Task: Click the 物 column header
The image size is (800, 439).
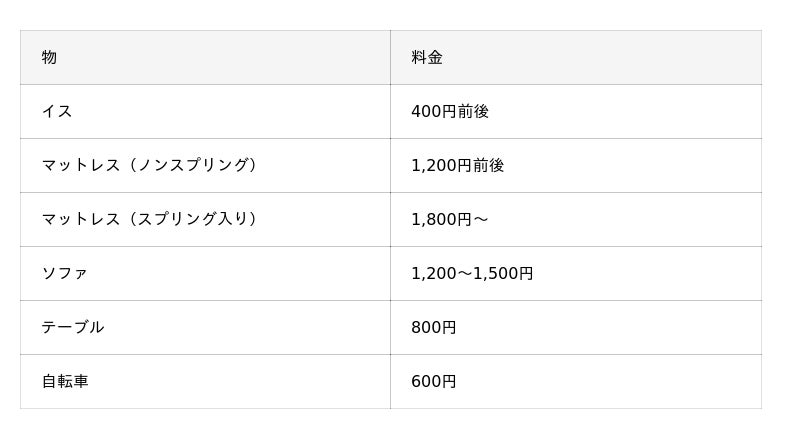Action: pyautogui.click(x=49, y=58)
